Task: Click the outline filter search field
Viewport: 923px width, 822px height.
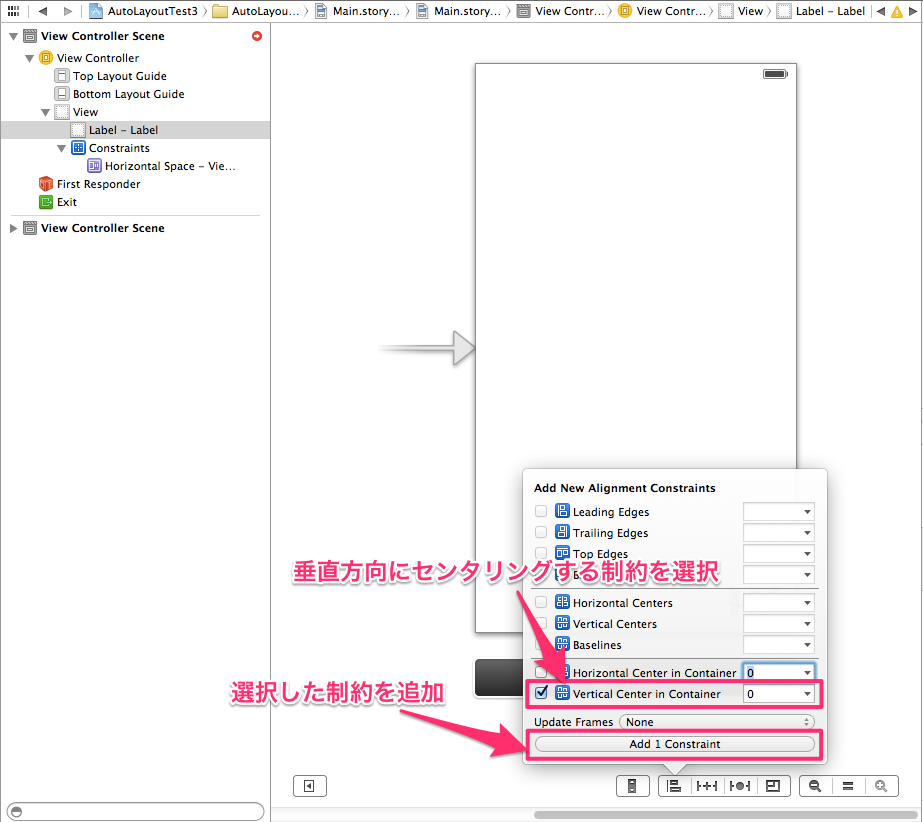Action: pos(135,811)
